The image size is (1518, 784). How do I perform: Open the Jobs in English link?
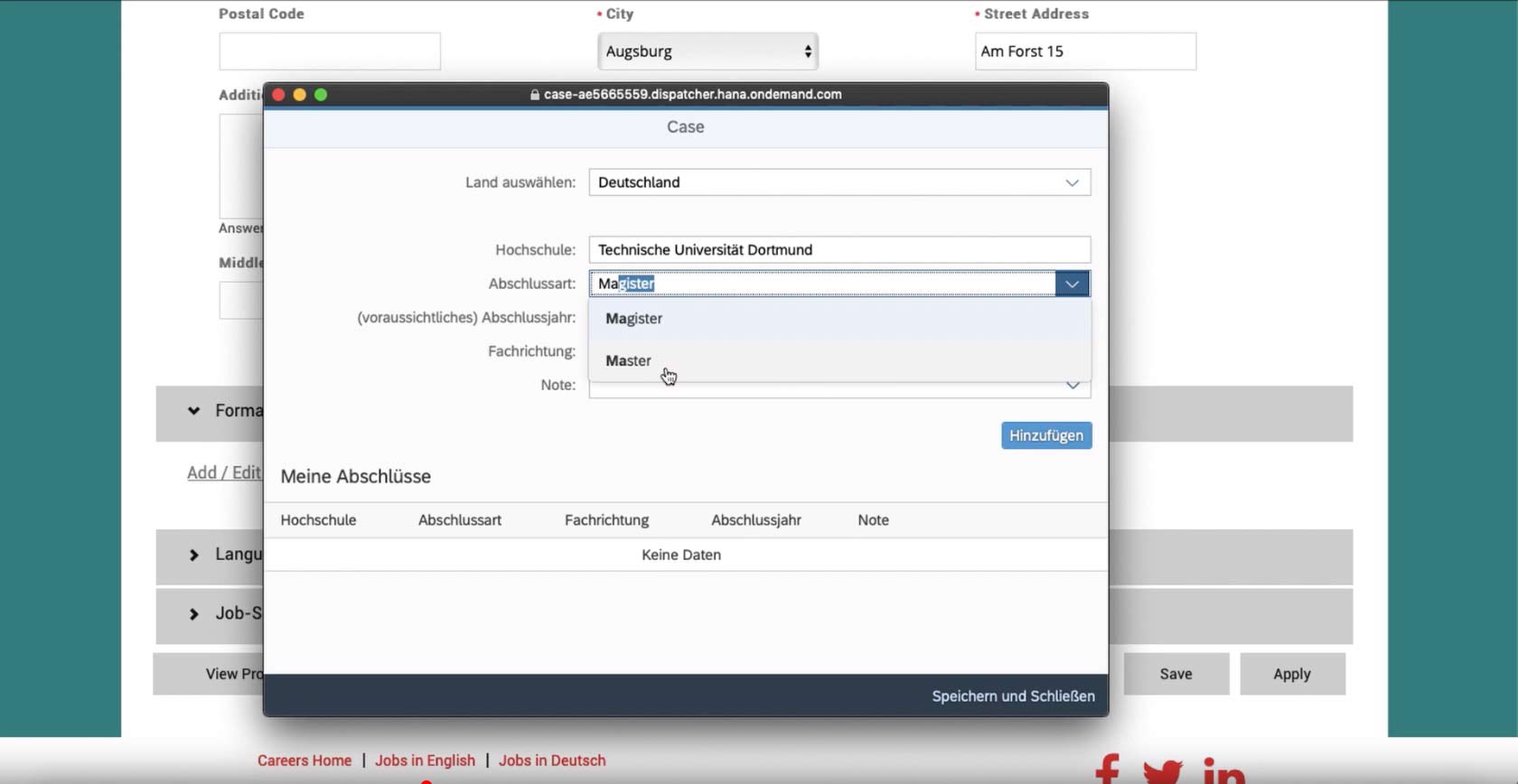tap(425, 761)
